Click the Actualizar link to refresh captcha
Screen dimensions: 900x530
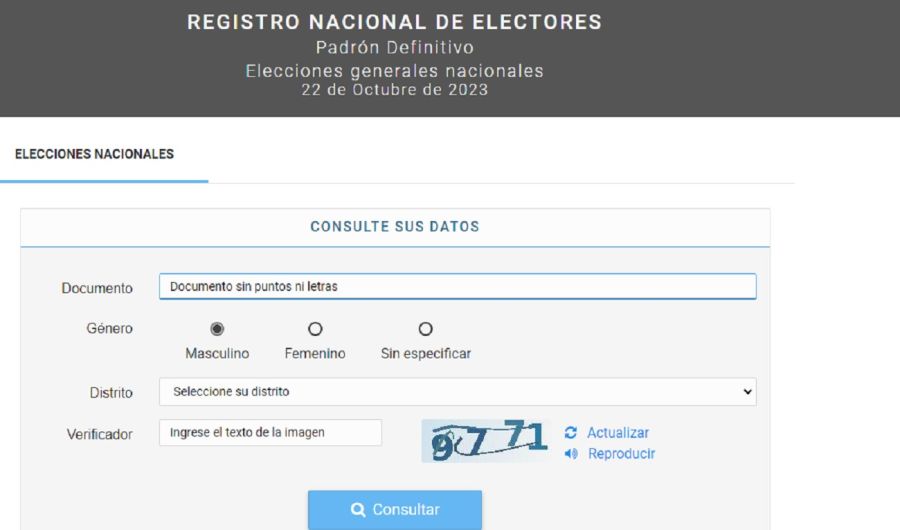[x=618, y=432]
